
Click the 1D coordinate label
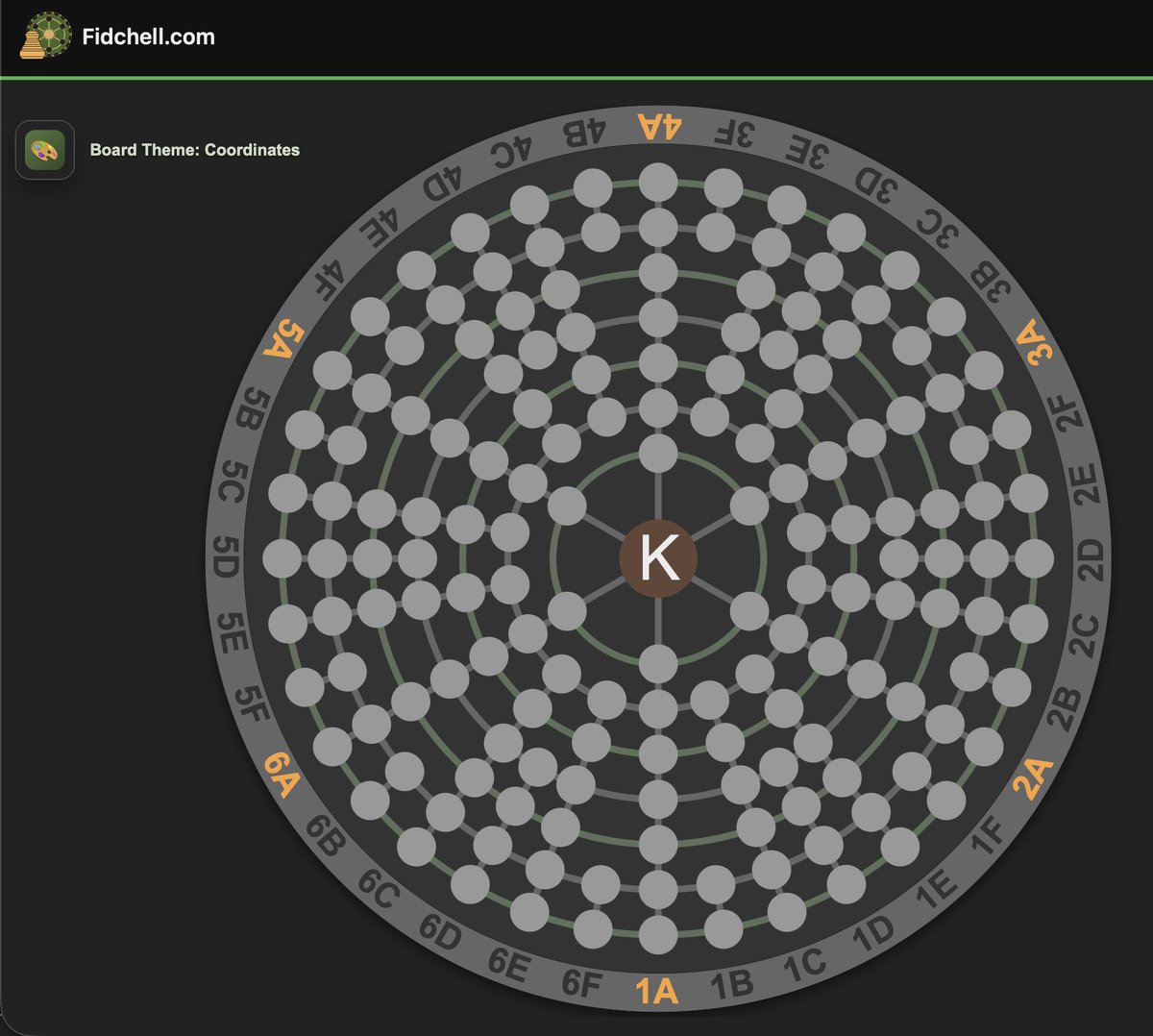872,934
